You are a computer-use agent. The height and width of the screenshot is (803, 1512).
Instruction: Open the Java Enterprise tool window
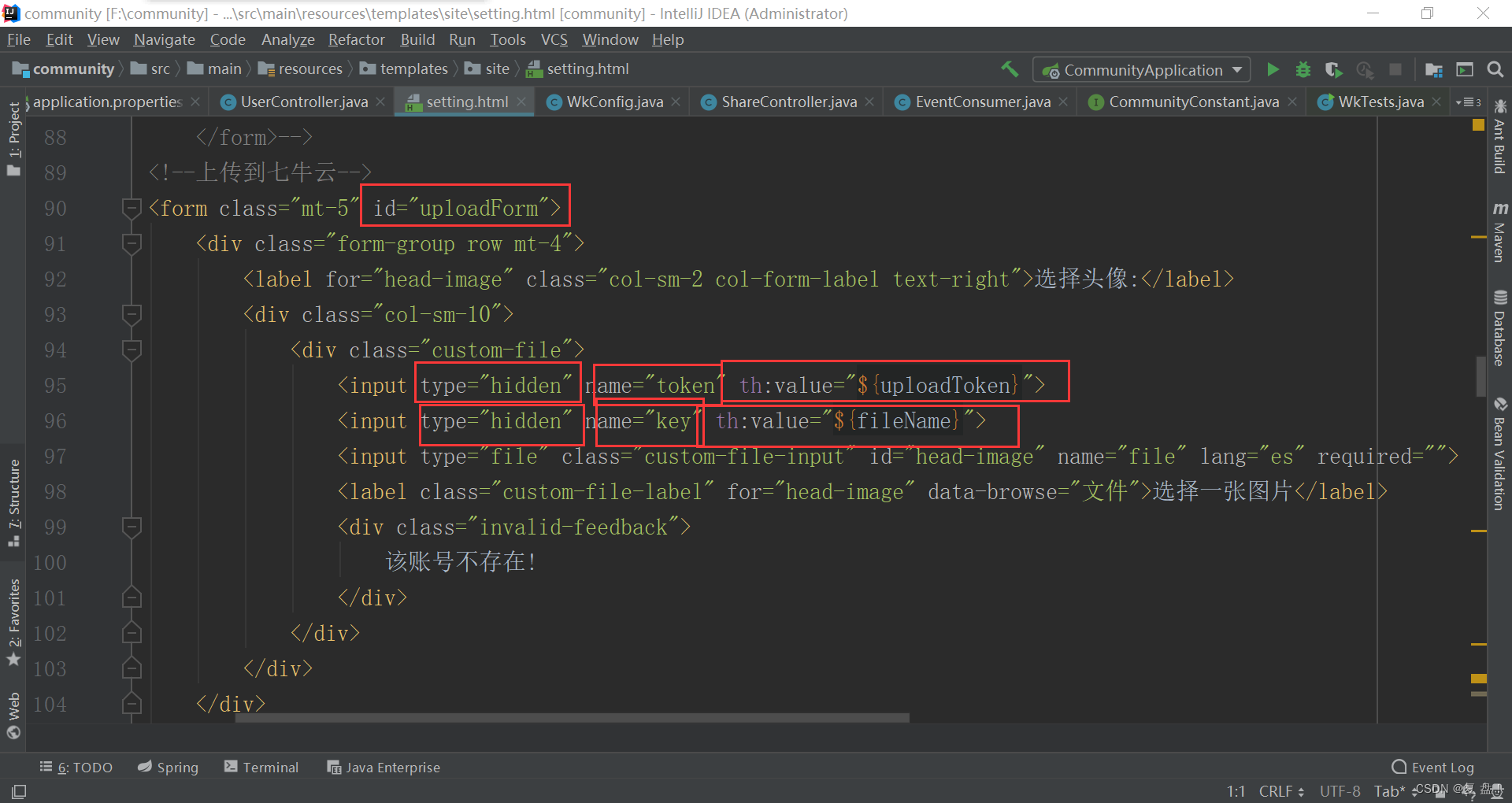click(384, 768)
